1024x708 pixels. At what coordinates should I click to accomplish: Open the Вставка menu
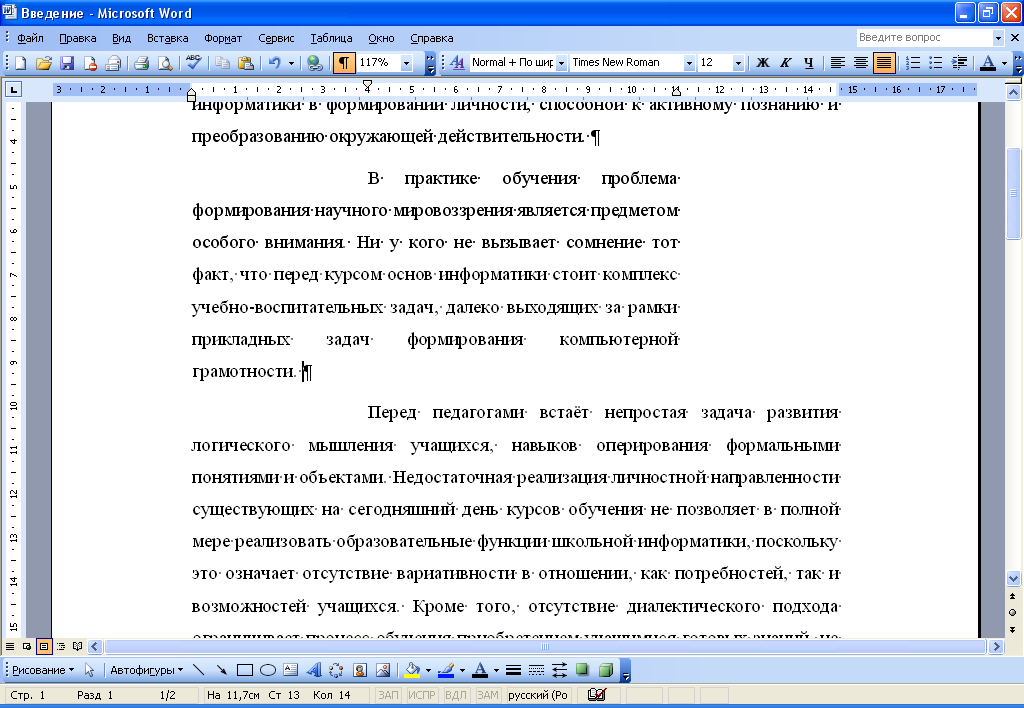pos(167,38)
